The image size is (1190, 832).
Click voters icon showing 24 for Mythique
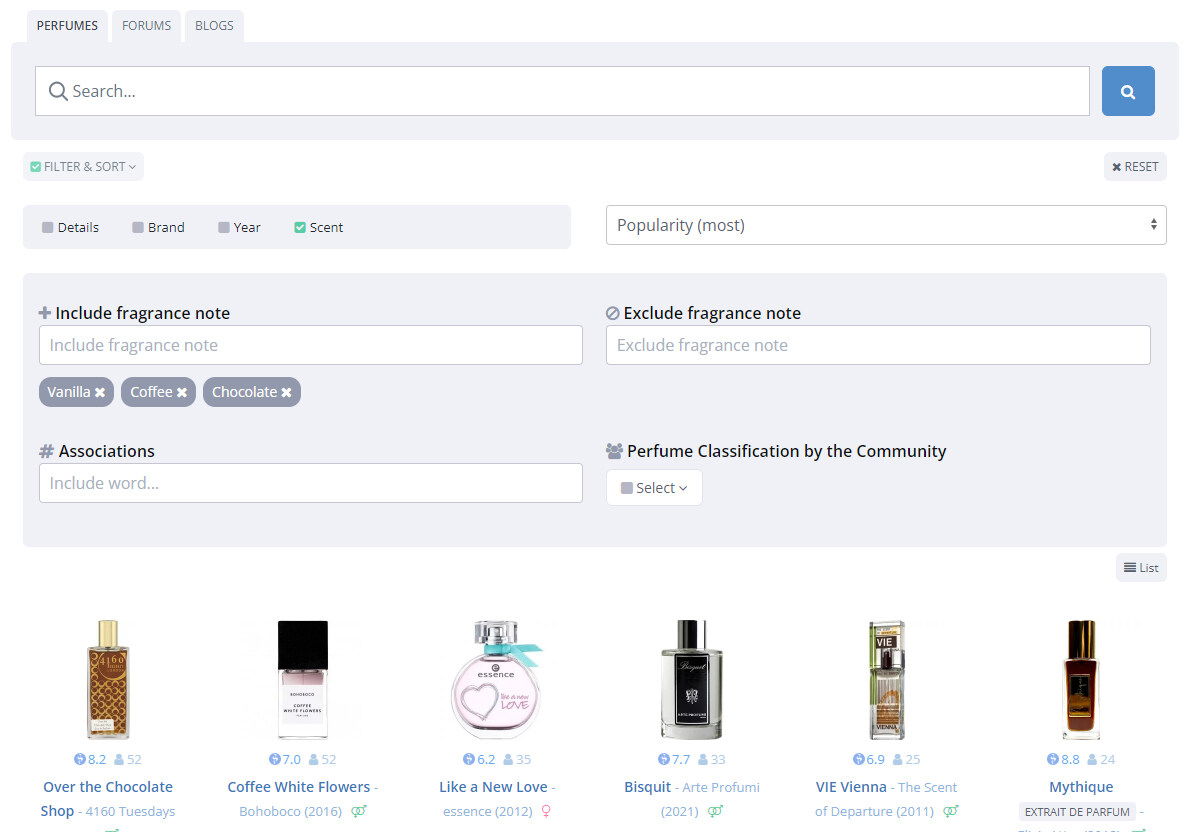coord(1092,759)
